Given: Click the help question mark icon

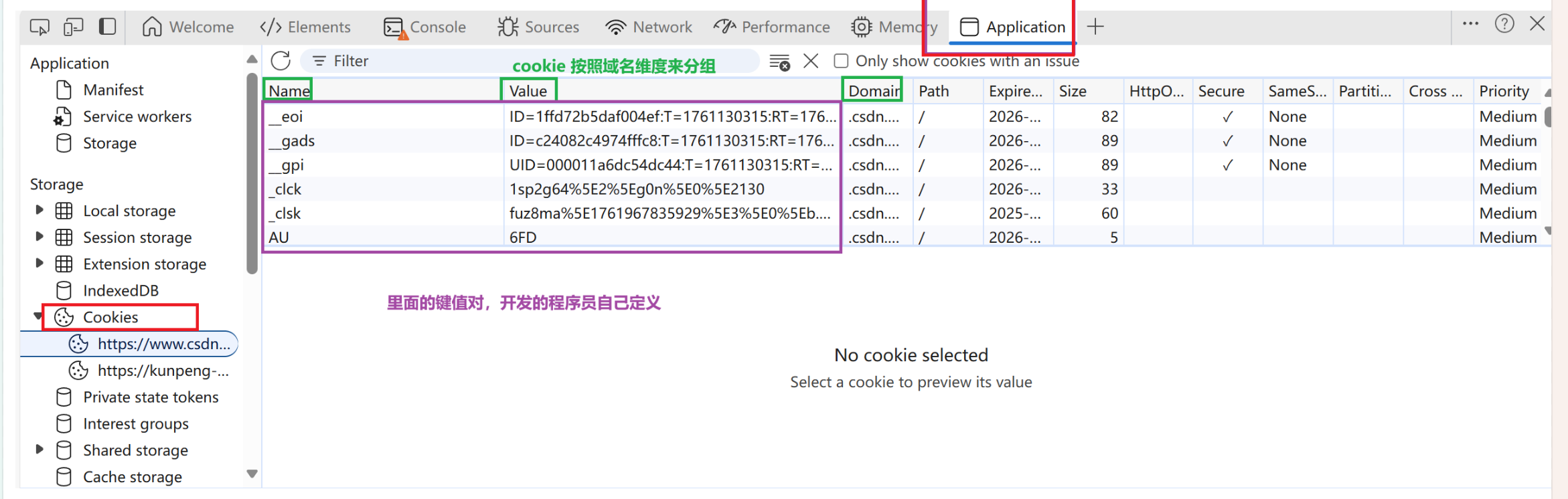Looking at the screenshot, I should coord(1504,24).
